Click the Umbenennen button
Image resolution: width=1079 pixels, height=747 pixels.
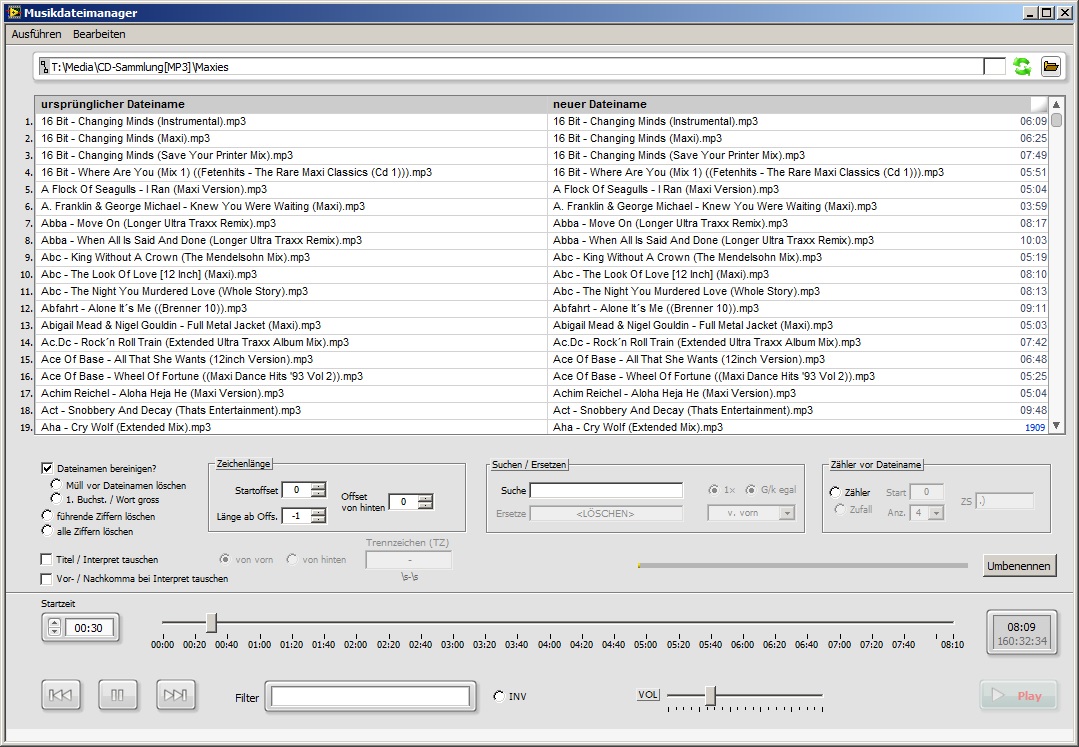click(1018, 566)
